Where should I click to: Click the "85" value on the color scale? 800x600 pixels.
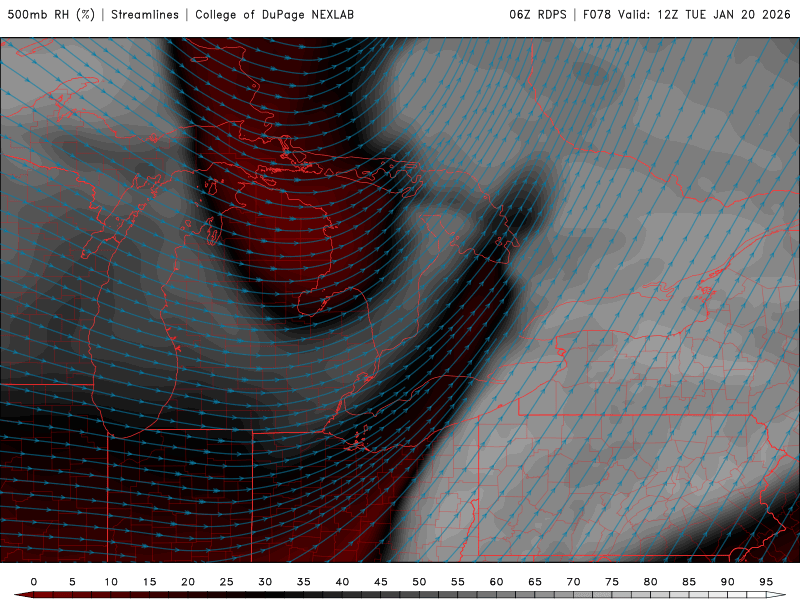[x=689, y=582]
